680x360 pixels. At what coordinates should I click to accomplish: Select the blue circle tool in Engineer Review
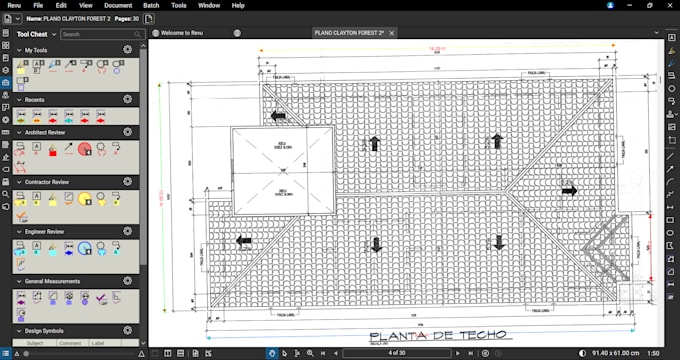coord(85,249)
